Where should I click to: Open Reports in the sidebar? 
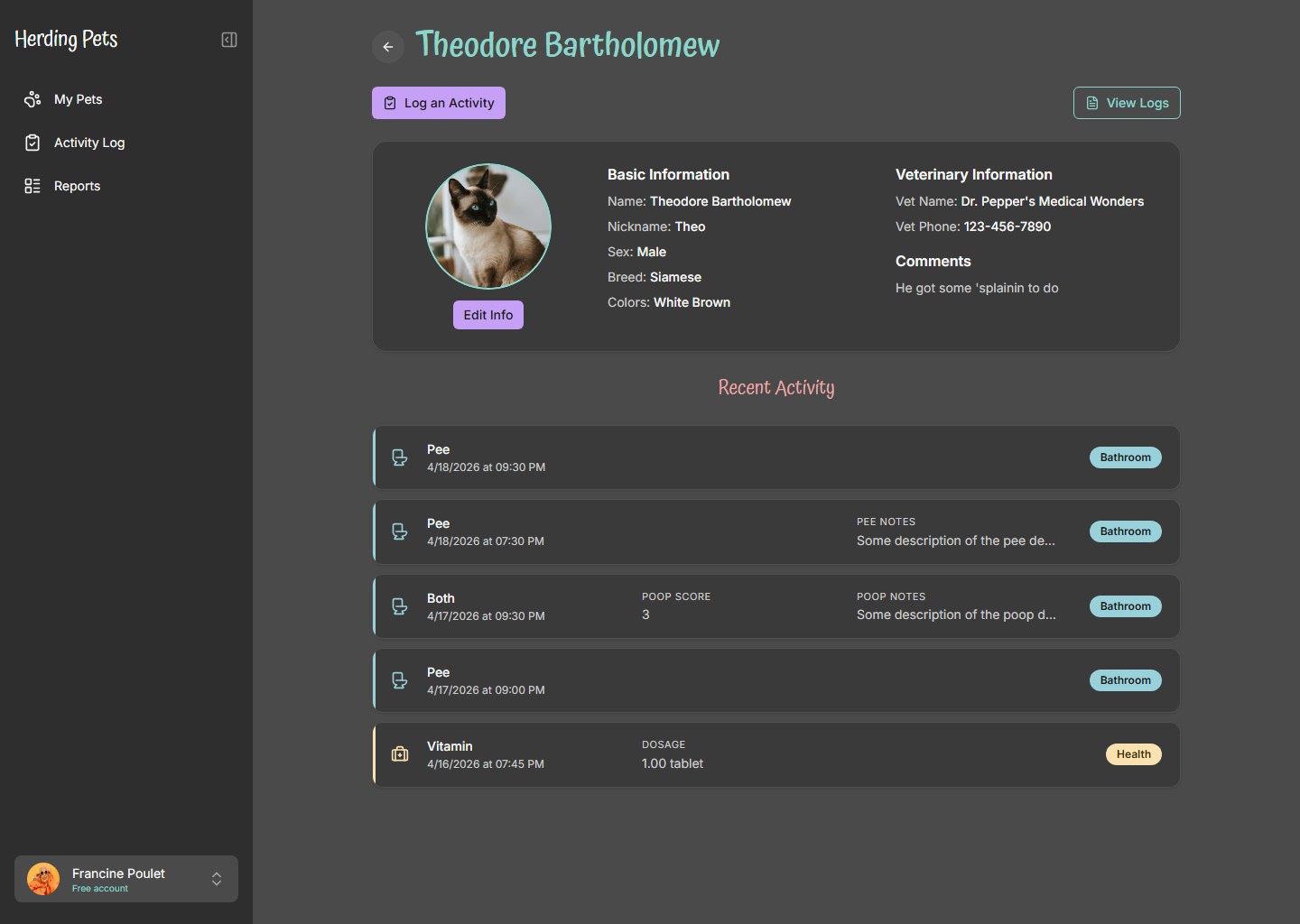tap(126, 186)
